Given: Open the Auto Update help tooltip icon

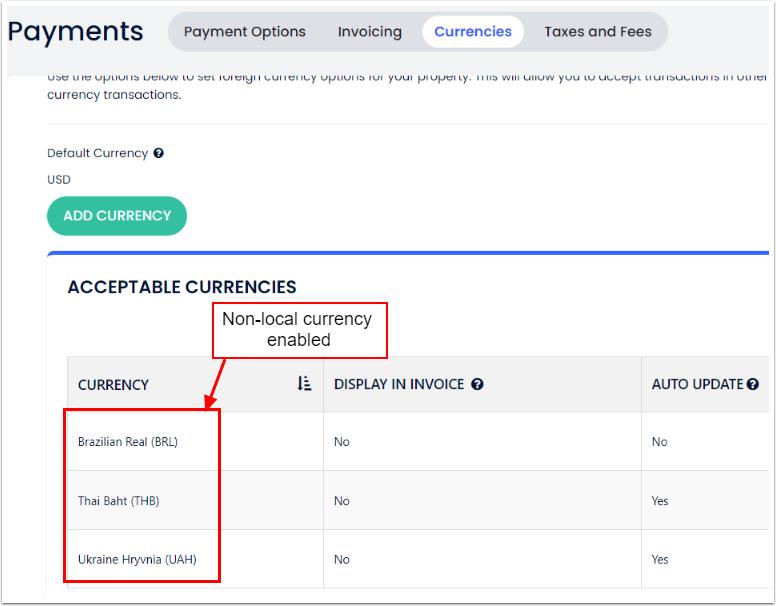Looking at the screenshot, I should tap(753, 384).
